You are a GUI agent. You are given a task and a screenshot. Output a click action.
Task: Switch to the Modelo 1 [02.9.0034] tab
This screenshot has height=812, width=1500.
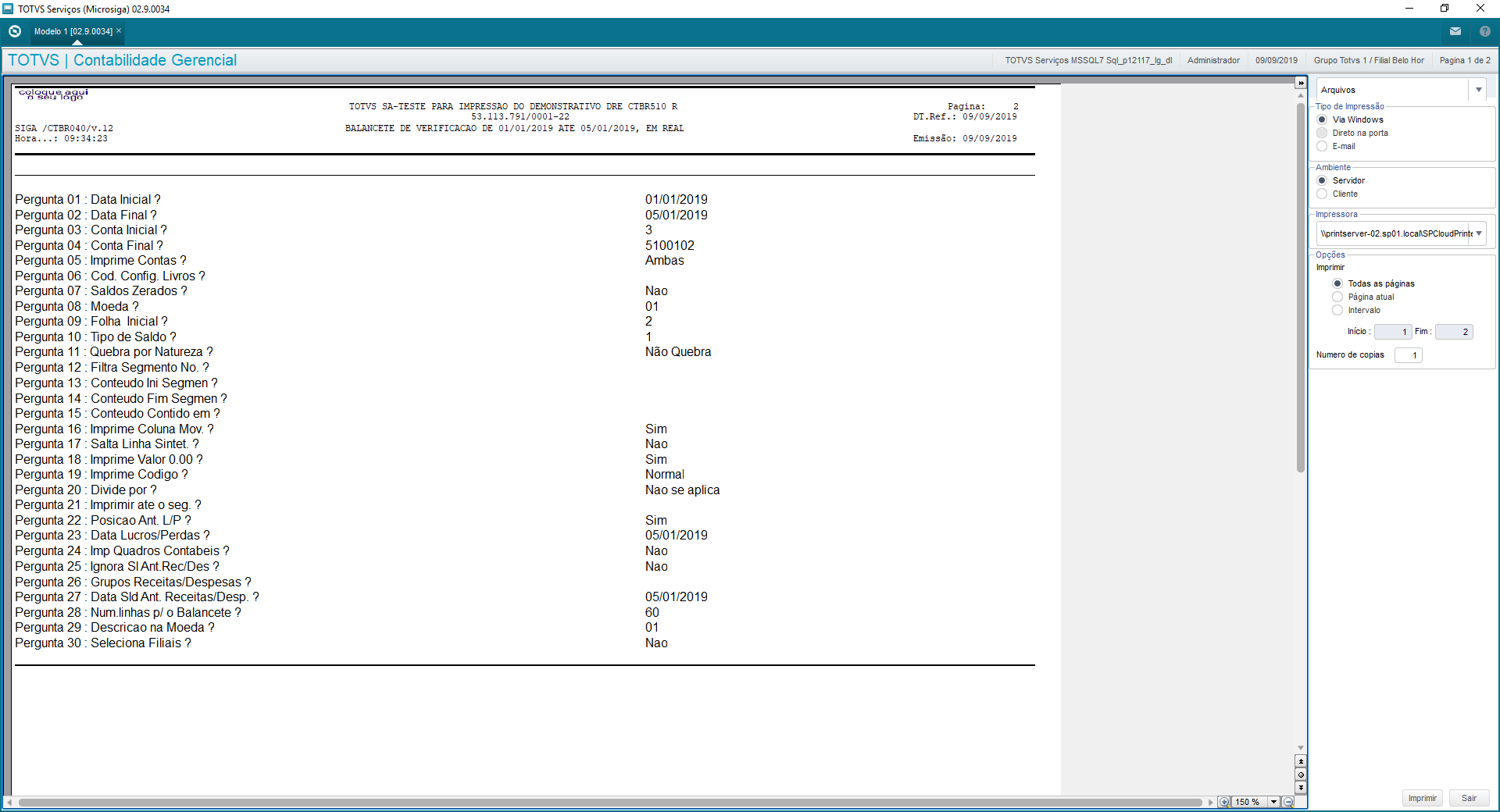click(73, 31)
